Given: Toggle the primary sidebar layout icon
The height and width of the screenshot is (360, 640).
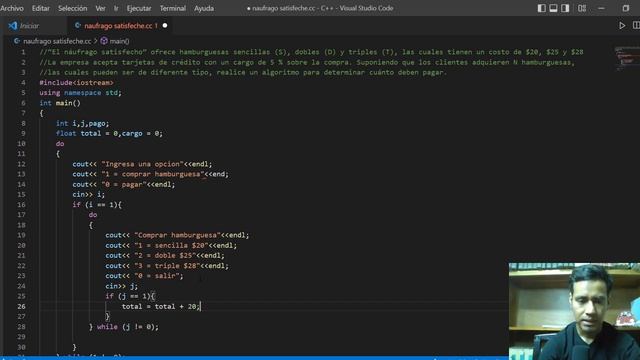Looking at the screenshot, I should point(541,8).
